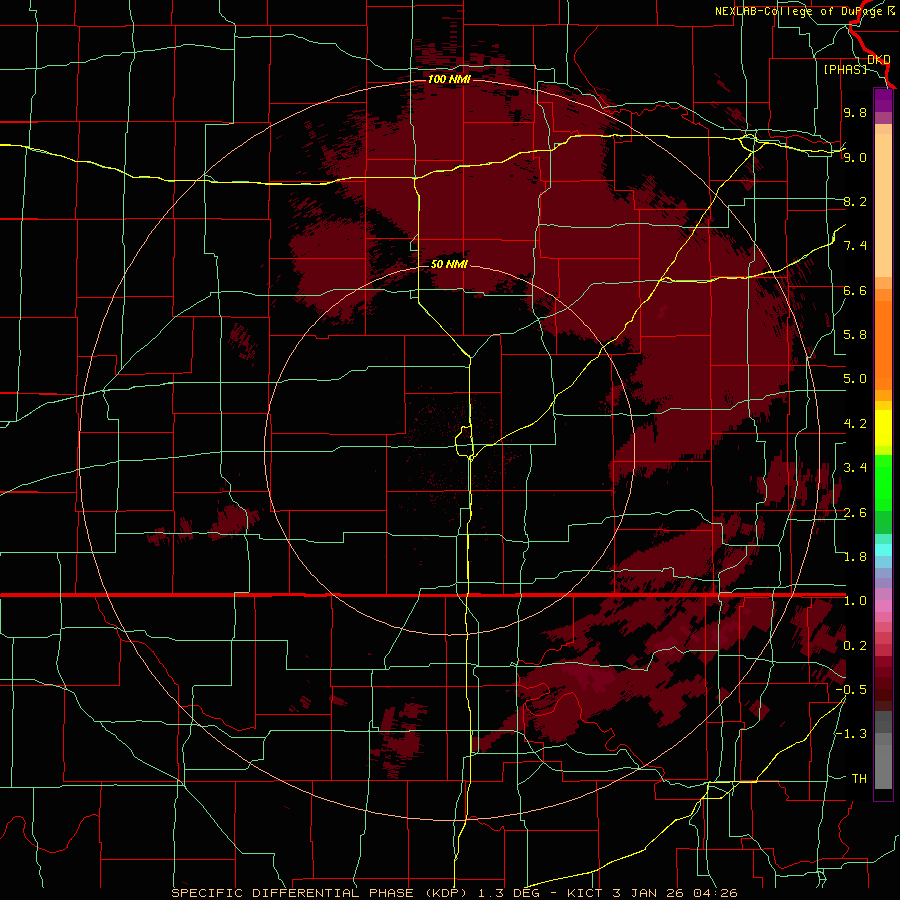
Task: Select the "6.6" scale value
Action: (855, 290)
